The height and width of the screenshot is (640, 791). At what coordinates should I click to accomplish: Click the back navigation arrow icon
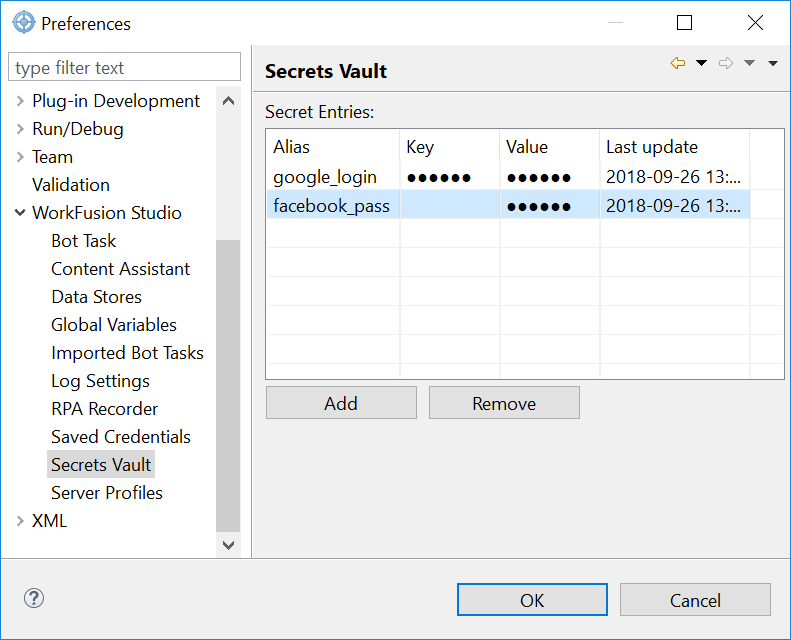[x=677, y=63]
